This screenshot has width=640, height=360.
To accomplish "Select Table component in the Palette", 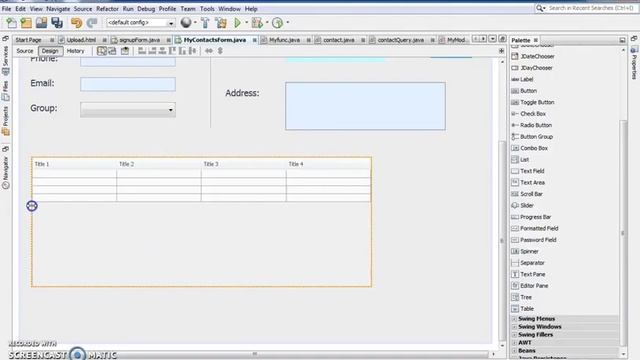I will [x=523, y=309].
